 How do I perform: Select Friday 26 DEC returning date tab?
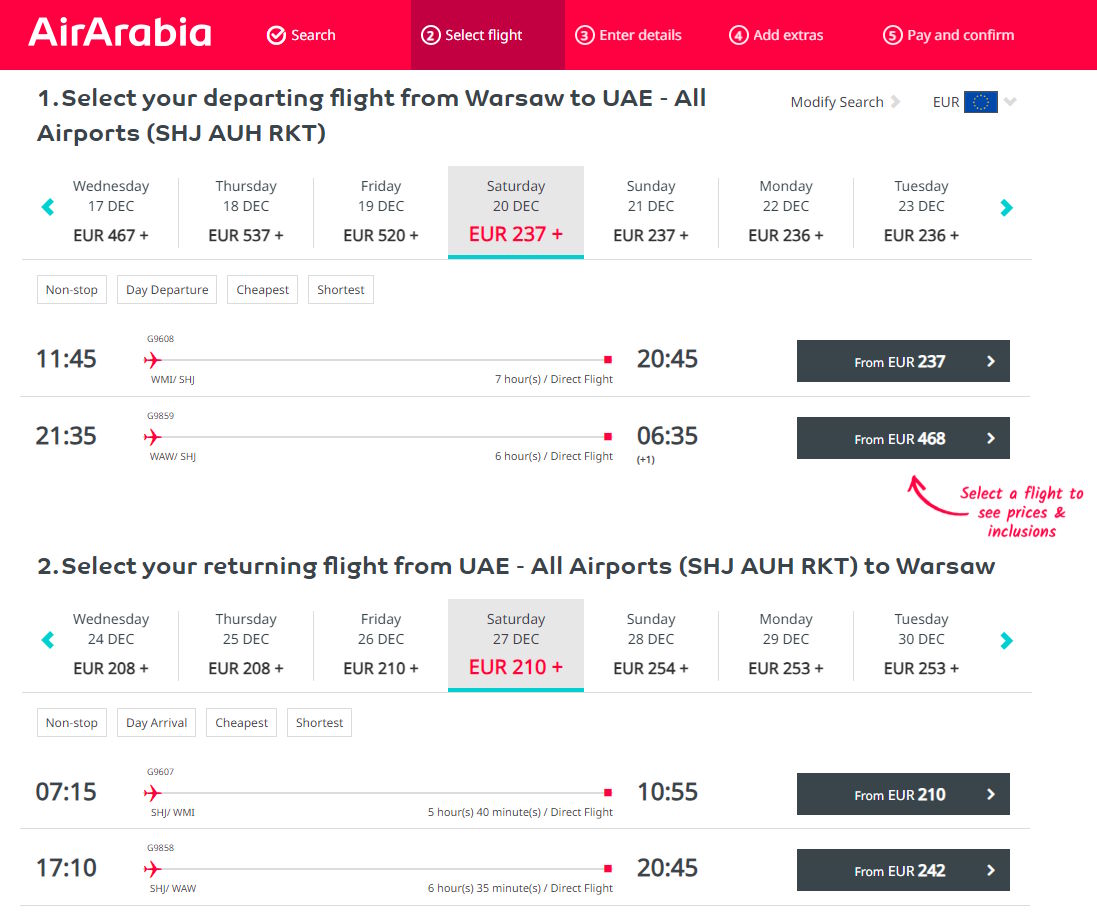[381, 644]
